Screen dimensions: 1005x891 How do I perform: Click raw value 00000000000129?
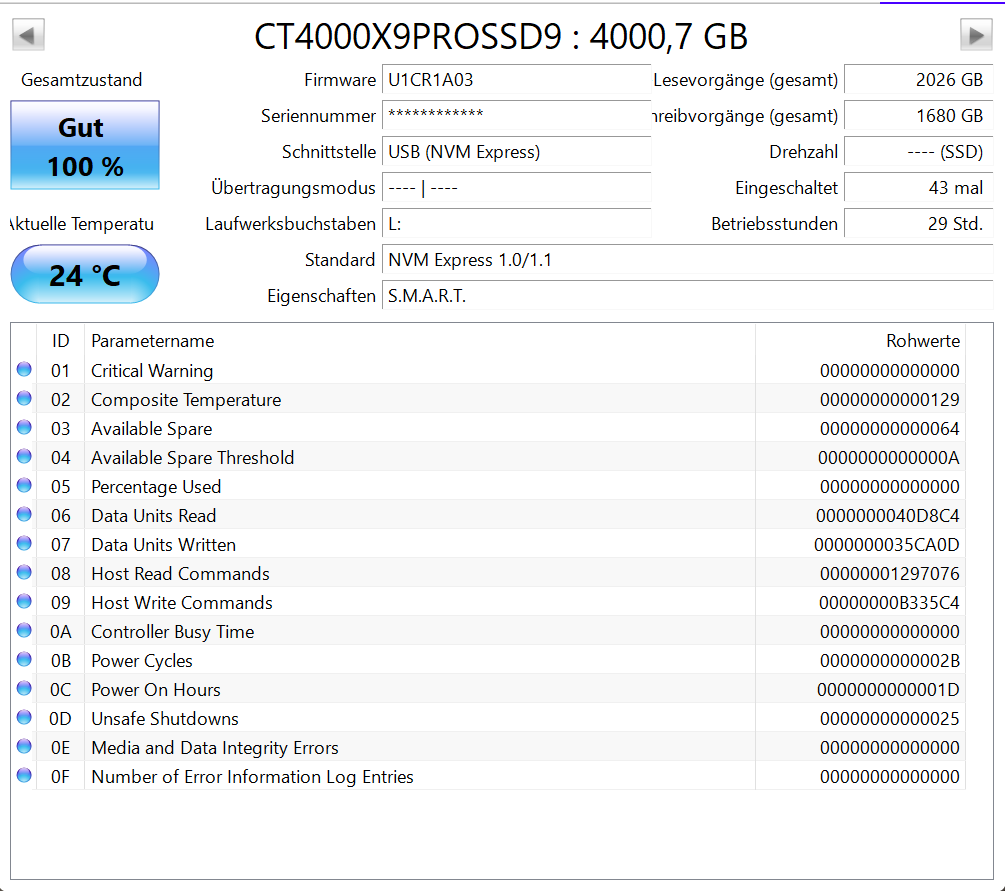pos(890,400)
